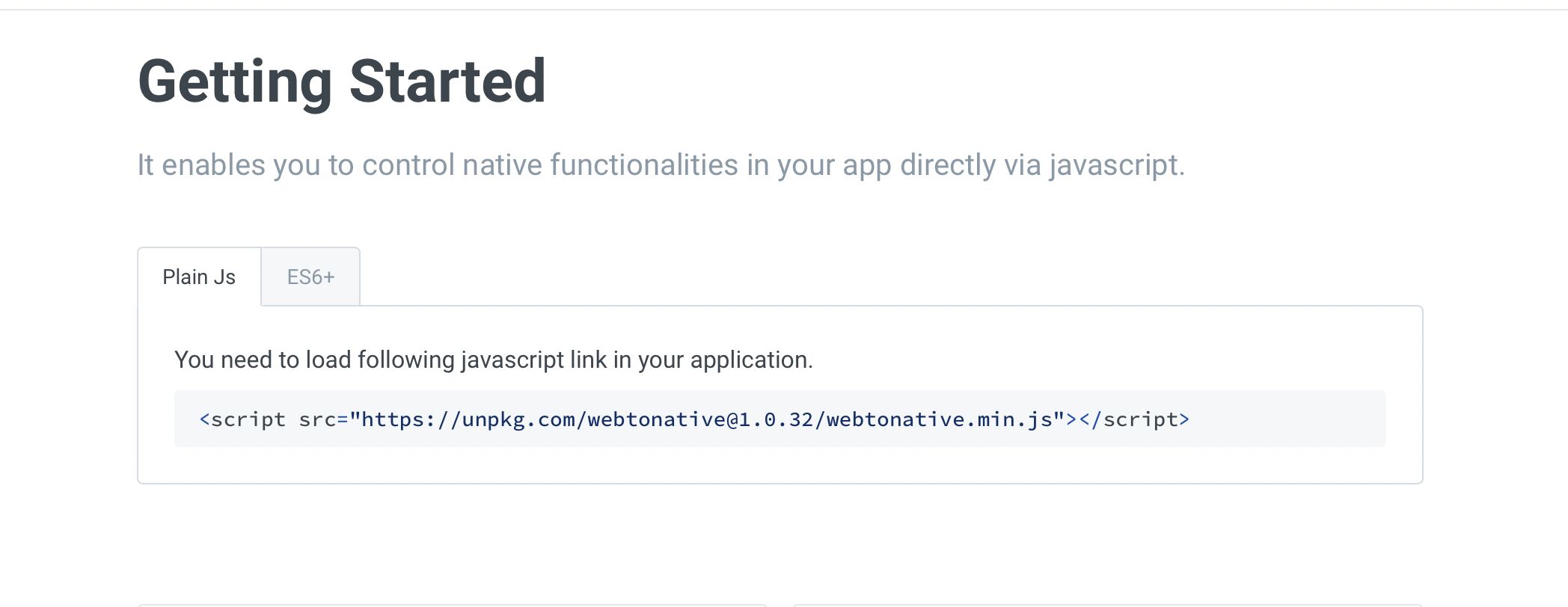Click the webtonative.min.js filename

[x=939, y=419]
